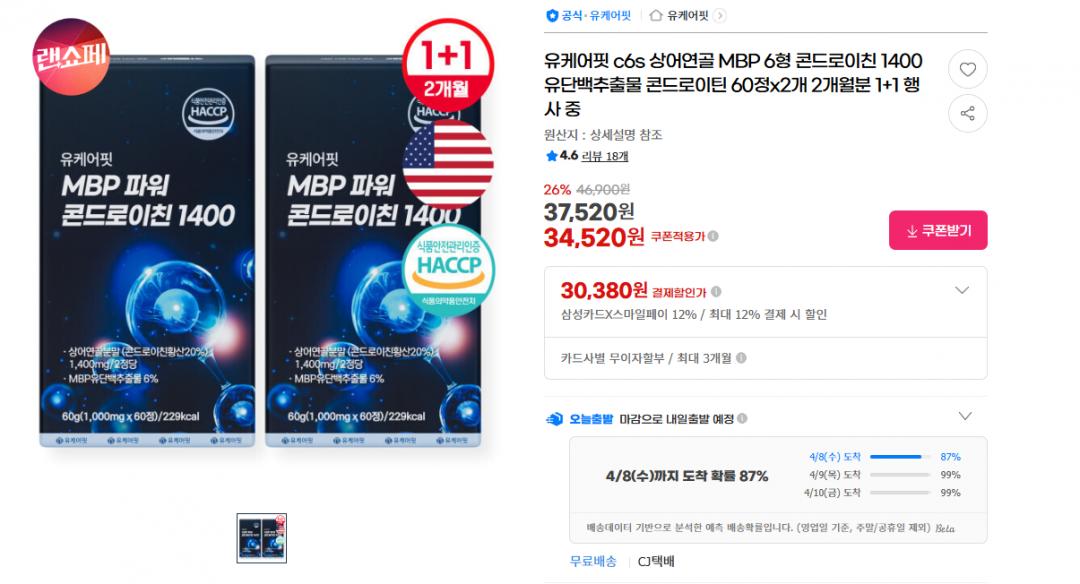This screenshot has width=1080, height=584.
Task: Click info icon next to 내일출발 예정
Action: click(x=742, y=419)
